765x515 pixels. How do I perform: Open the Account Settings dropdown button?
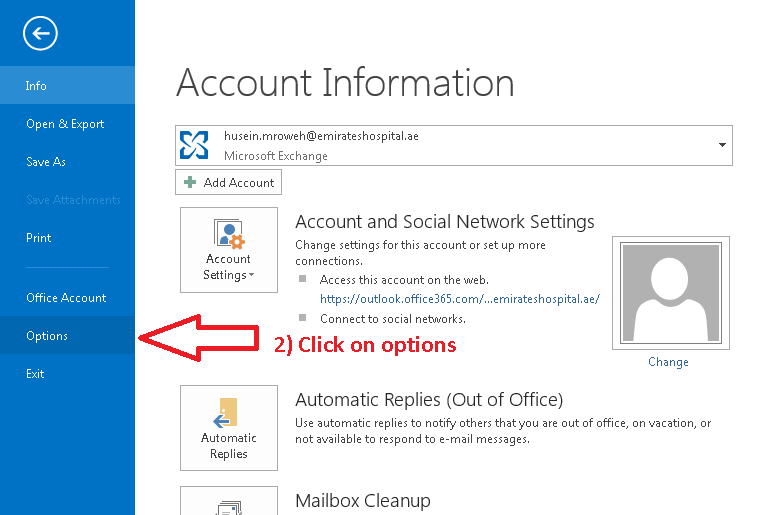coord(229,250)
